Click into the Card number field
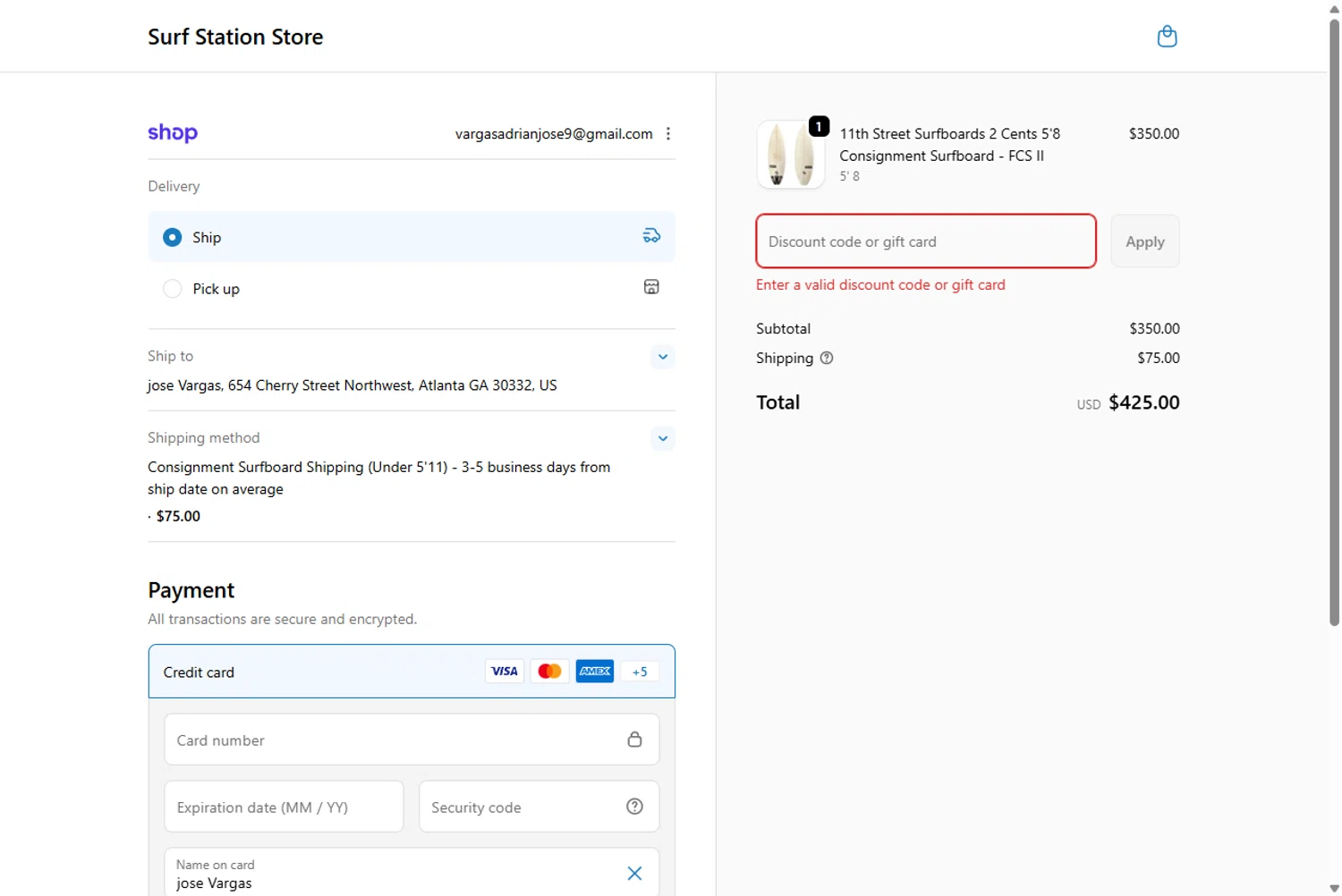Image resolution: width=1342 pixels, height=896 pixels. (394, 740)
